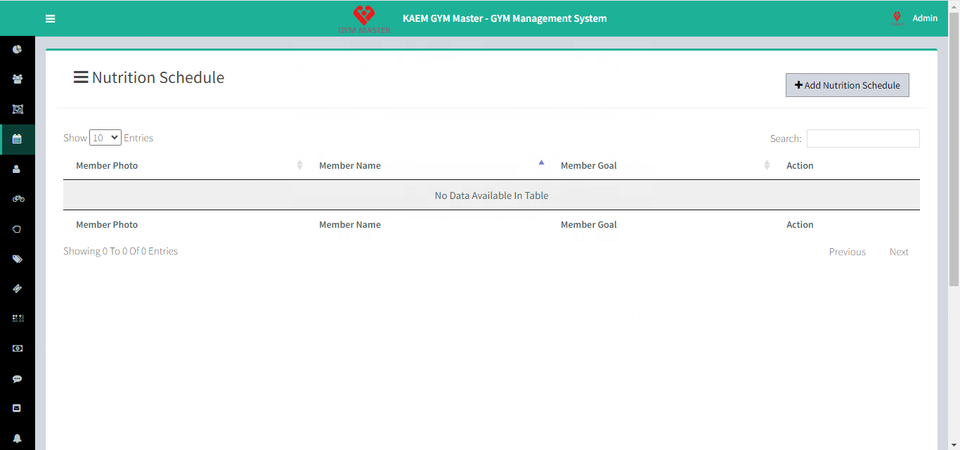This screenshot has width=960, height=450.
Task: Focus the Search input field
Action: [x=863, y=138]
